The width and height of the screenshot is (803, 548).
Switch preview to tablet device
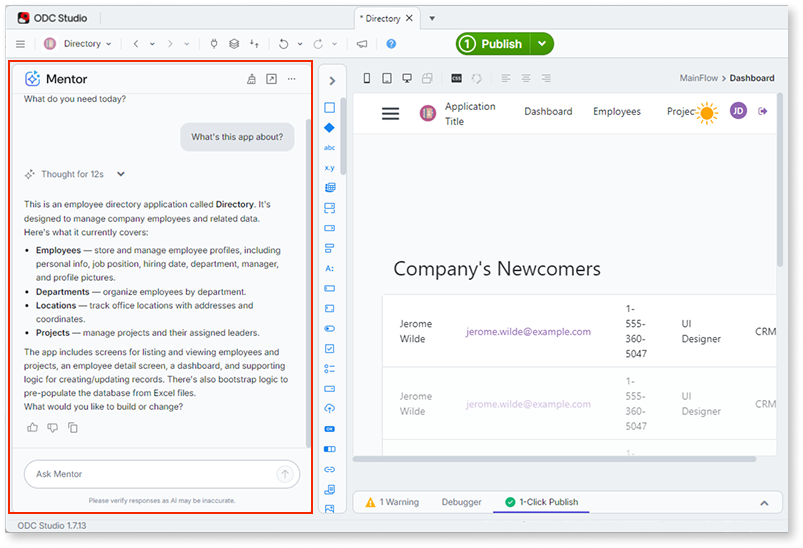[x=387, y=78]
